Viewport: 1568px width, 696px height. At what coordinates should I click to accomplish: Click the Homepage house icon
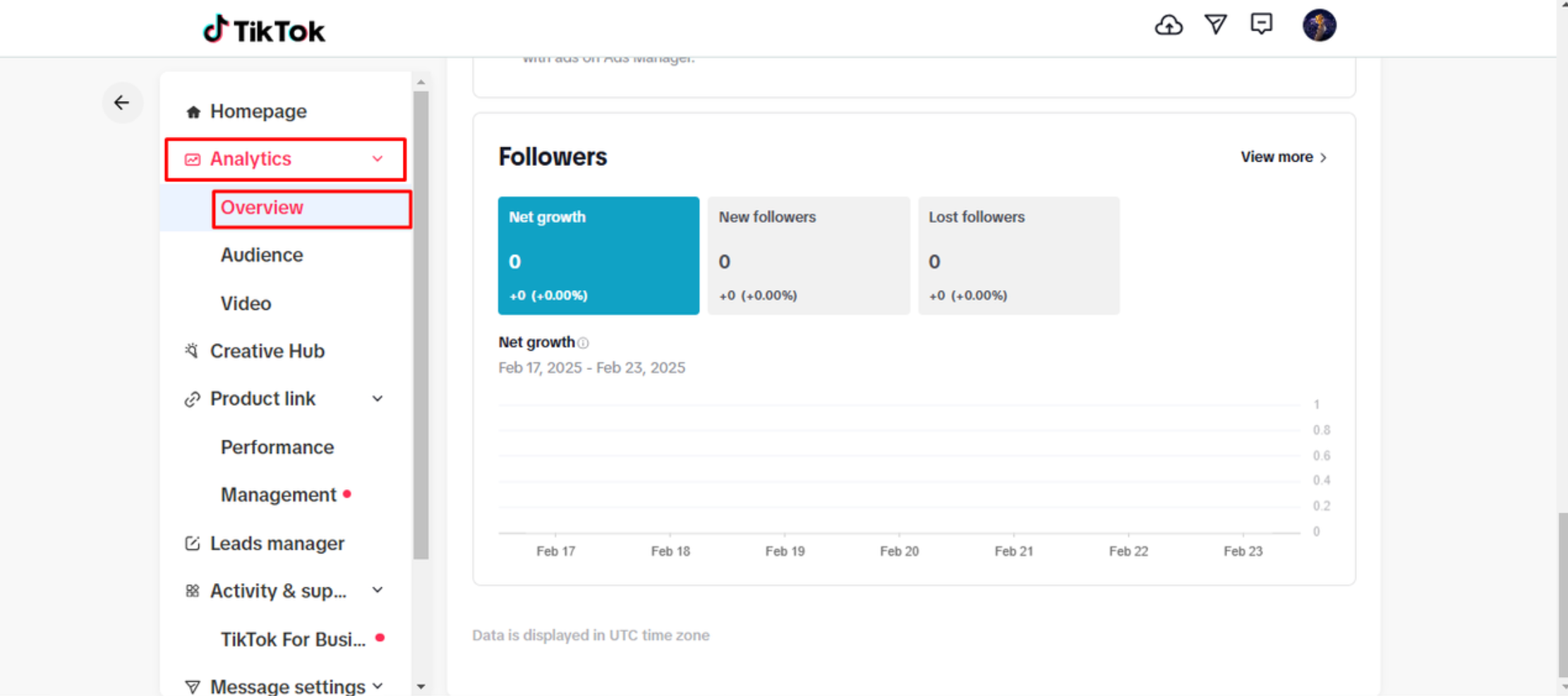click(193, 112)
